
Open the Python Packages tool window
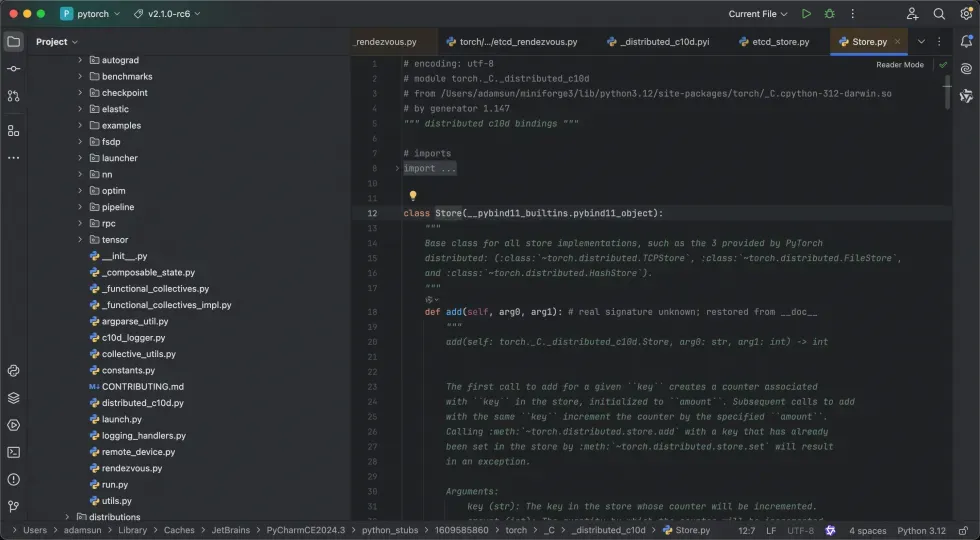click(x=14, y=398)
